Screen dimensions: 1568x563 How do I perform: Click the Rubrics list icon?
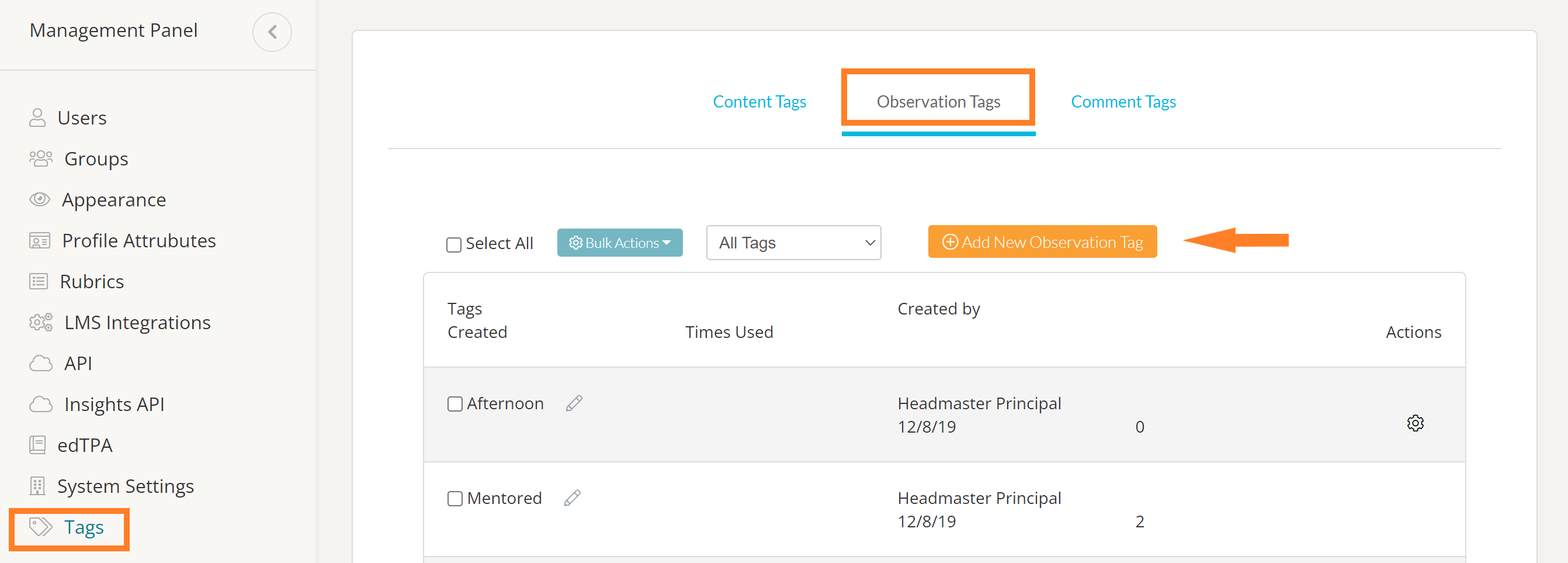39,282
